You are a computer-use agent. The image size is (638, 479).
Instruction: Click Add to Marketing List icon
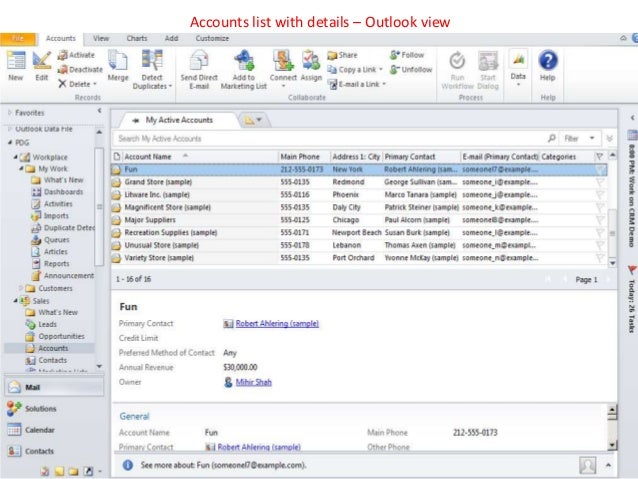click(x=243, y=62)
